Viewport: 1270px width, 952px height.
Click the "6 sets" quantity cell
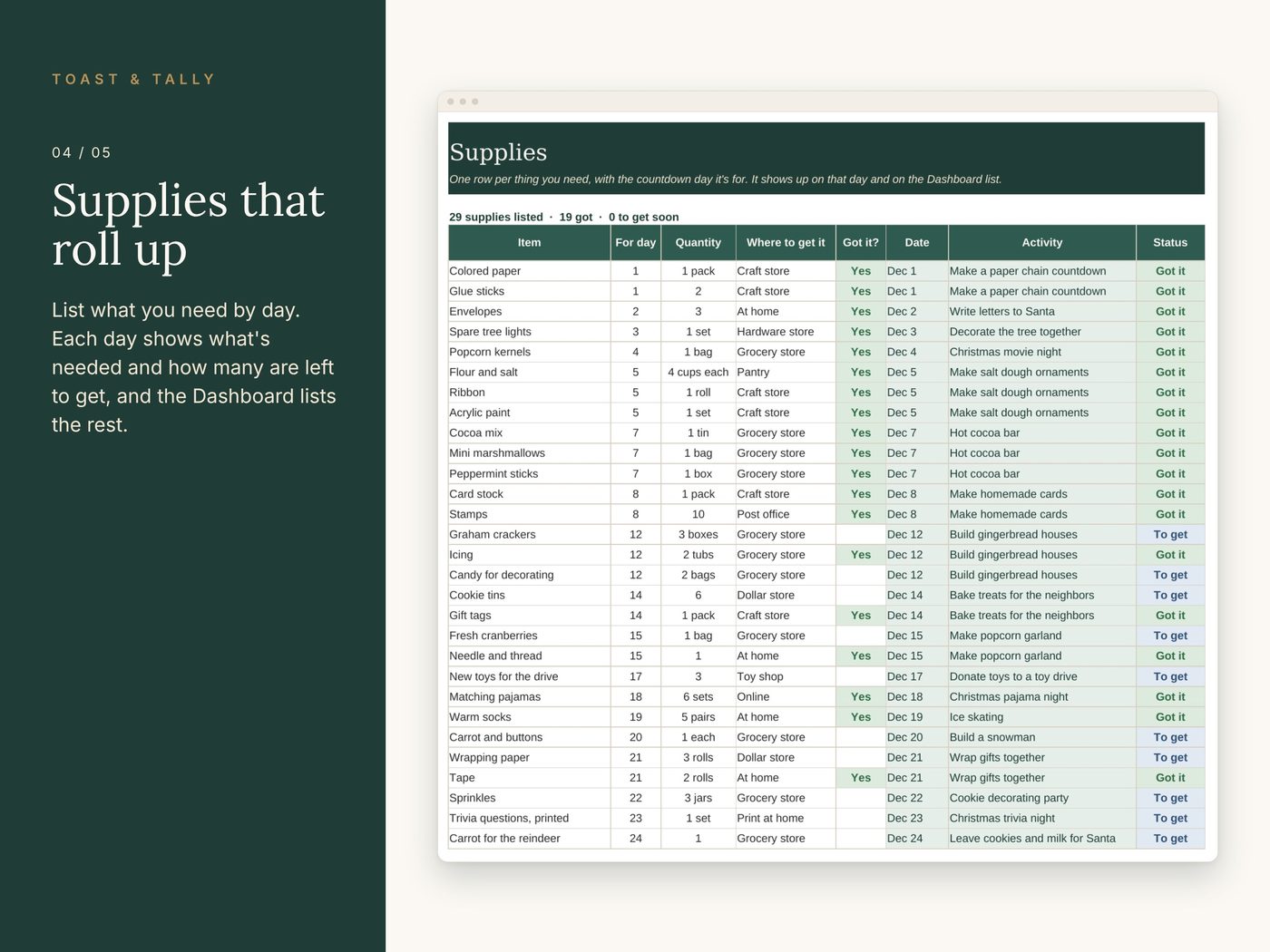click(x=698, y=697)
